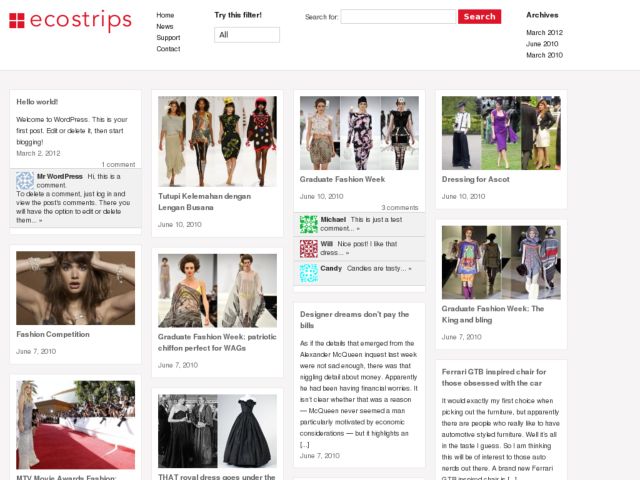Click Candy's comment 'Candies are tasty'
This screenshot has height=480, width=640.
click(379, 269)
